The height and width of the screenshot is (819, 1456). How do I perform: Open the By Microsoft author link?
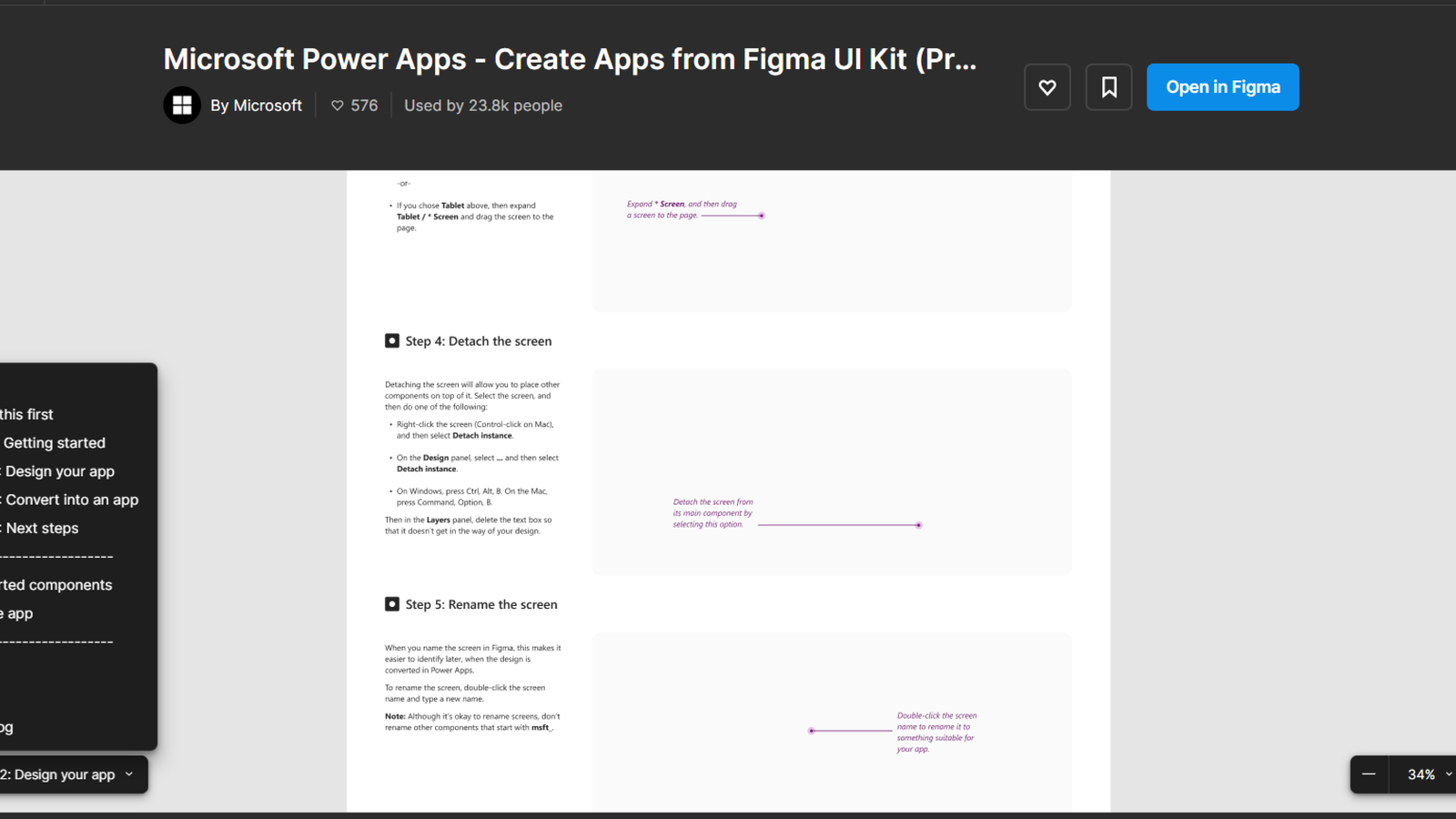click(256, 106)
